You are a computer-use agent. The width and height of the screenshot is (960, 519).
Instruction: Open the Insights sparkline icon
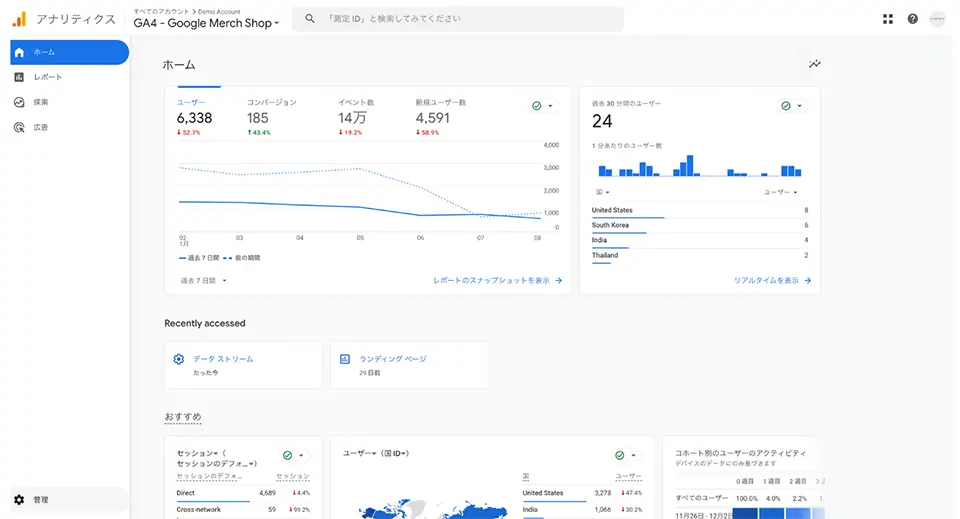(814, 64)
